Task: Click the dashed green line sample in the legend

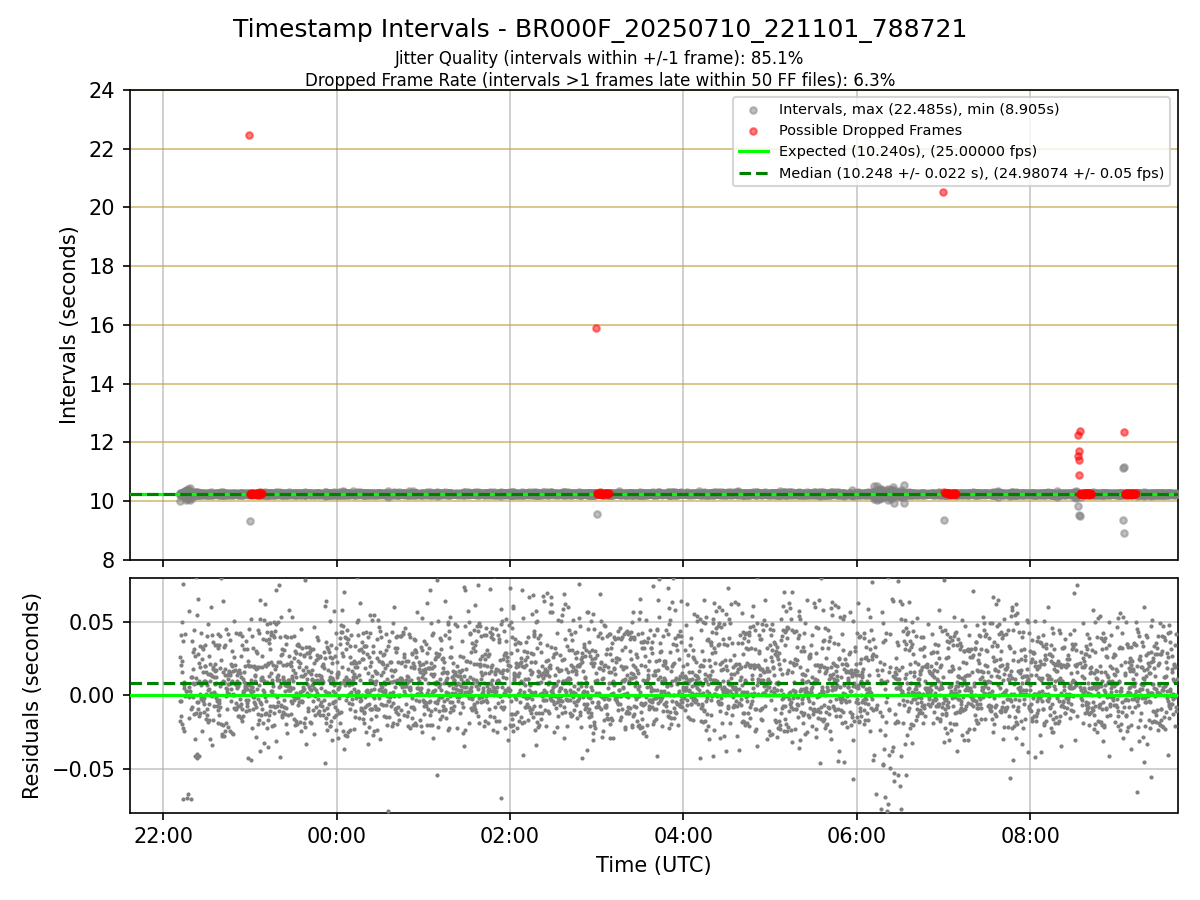Action: pos(753,173)
